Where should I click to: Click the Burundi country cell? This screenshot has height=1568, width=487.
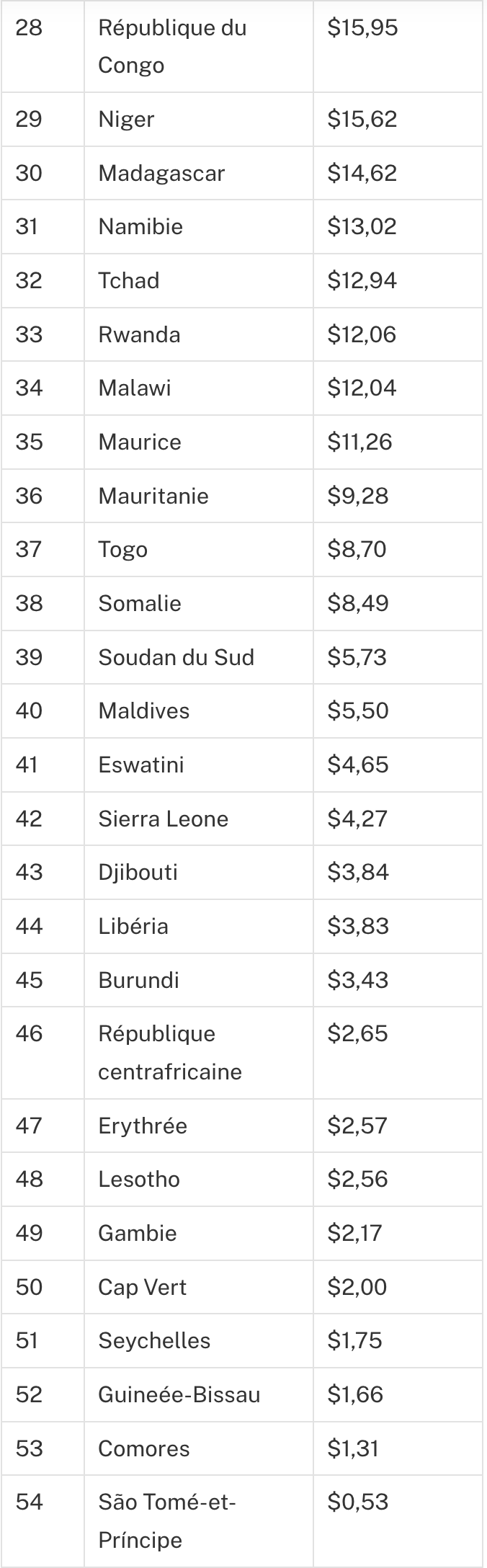138,980
